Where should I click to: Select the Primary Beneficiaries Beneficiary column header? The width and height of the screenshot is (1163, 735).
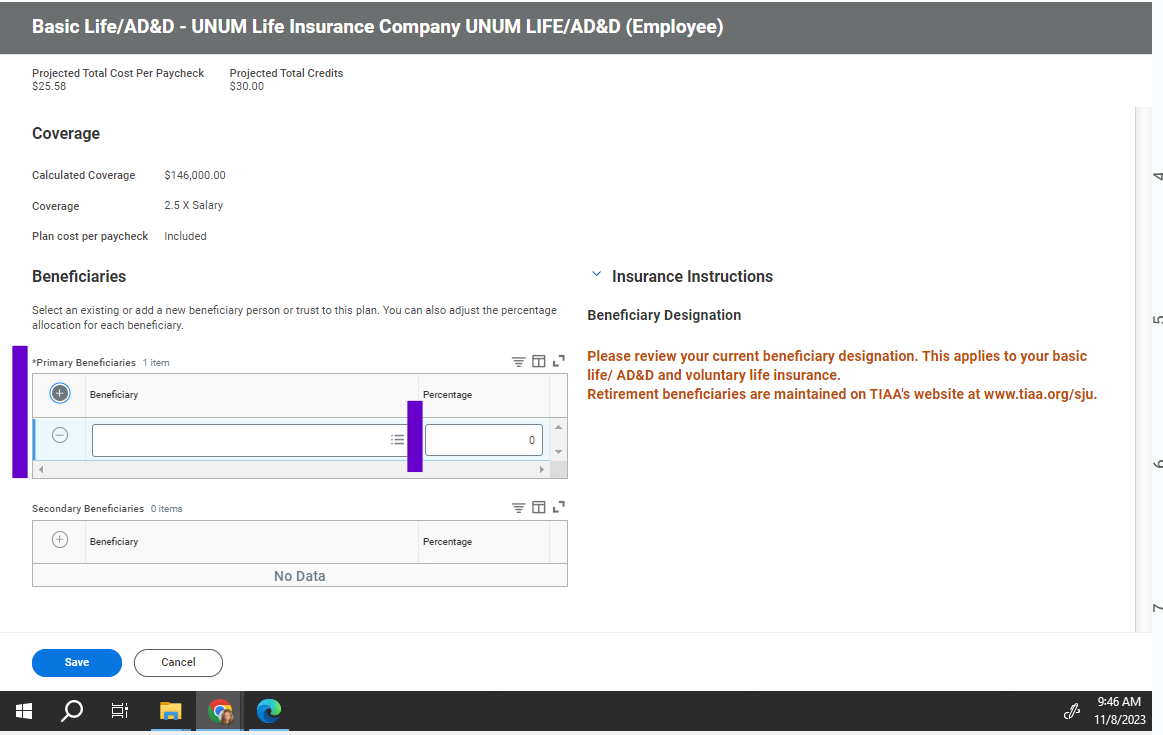pos(113,395)
